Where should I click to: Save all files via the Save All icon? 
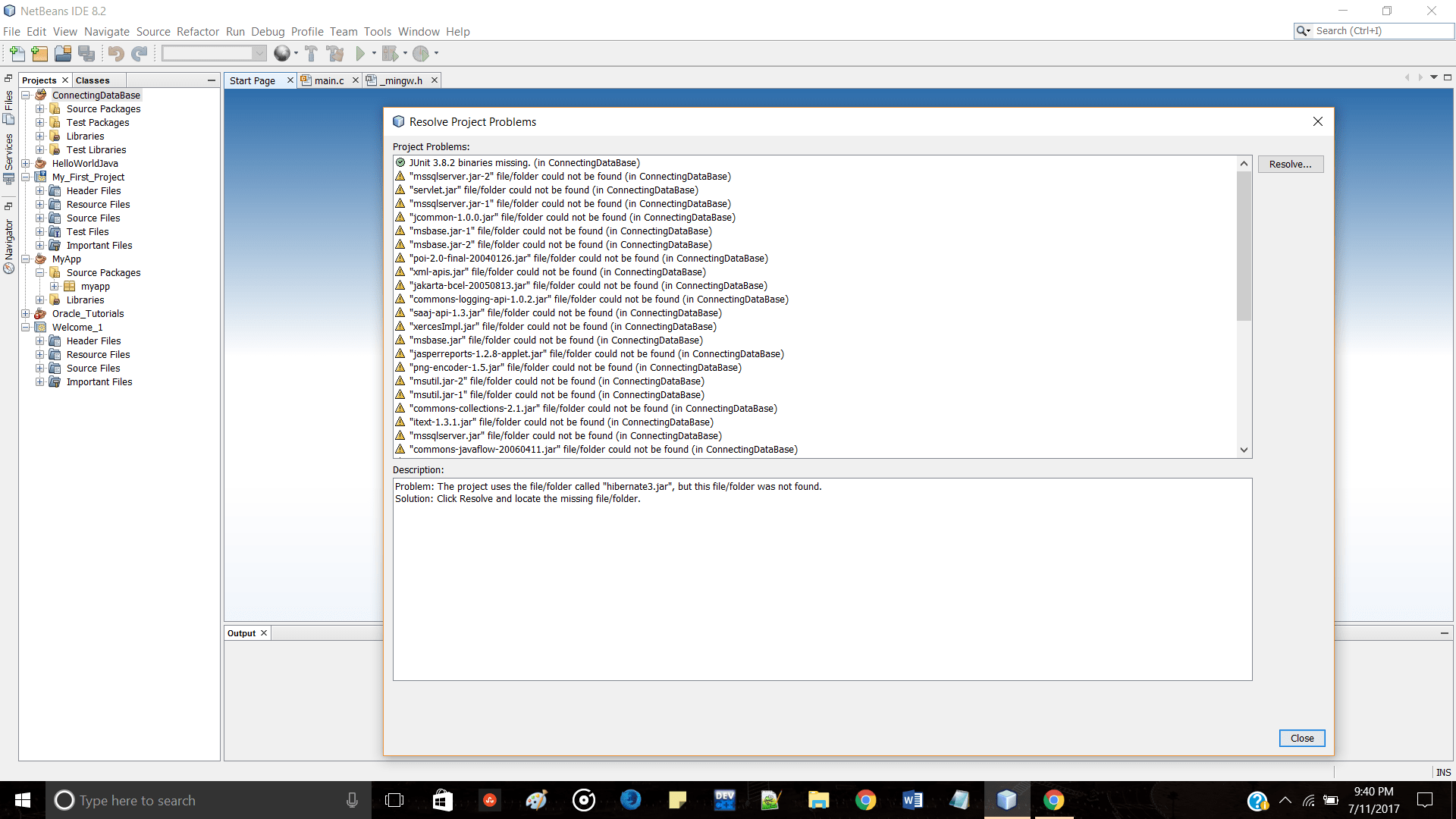86,53
